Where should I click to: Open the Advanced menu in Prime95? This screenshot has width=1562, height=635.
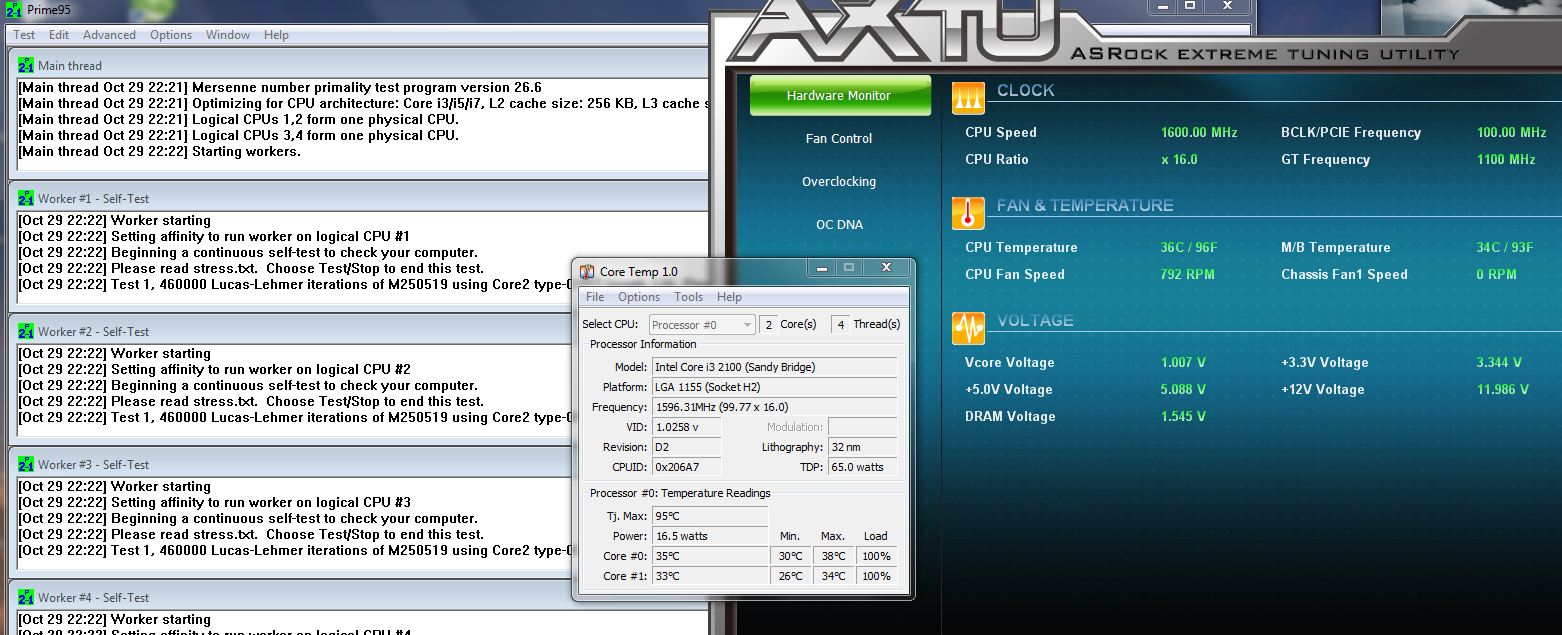[109, 35]
